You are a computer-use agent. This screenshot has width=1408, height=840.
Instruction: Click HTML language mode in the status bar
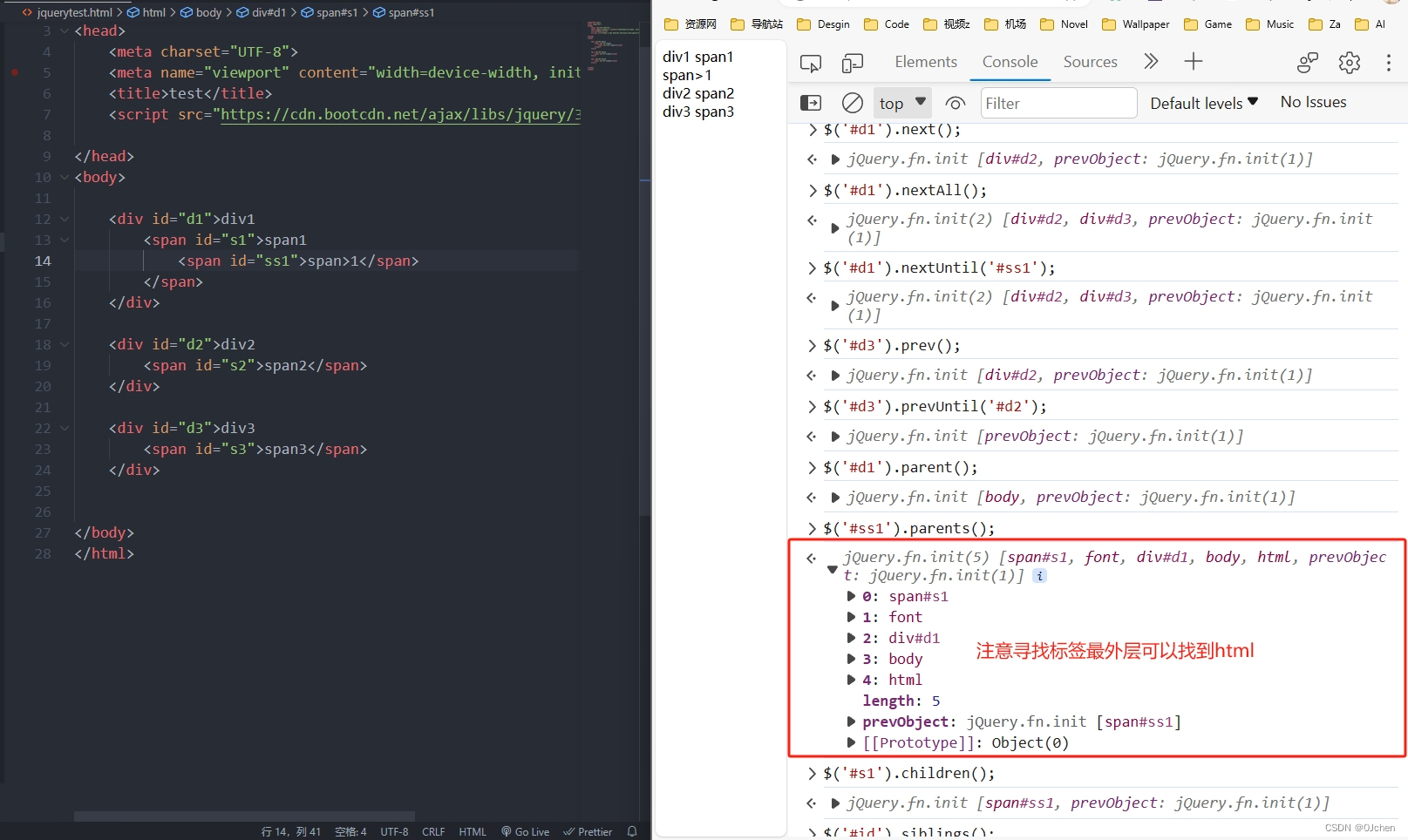(473, 831)
